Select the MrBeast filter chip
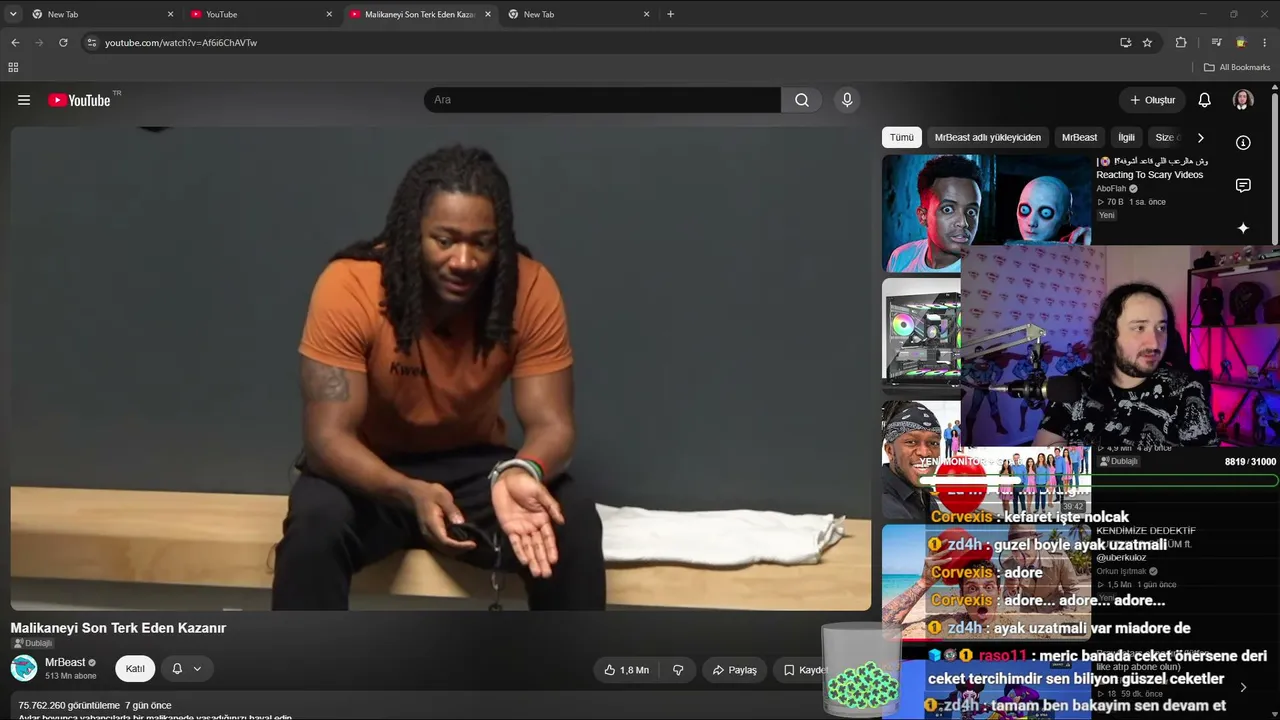This screenshot has height=720, width=1280. 1079,137
